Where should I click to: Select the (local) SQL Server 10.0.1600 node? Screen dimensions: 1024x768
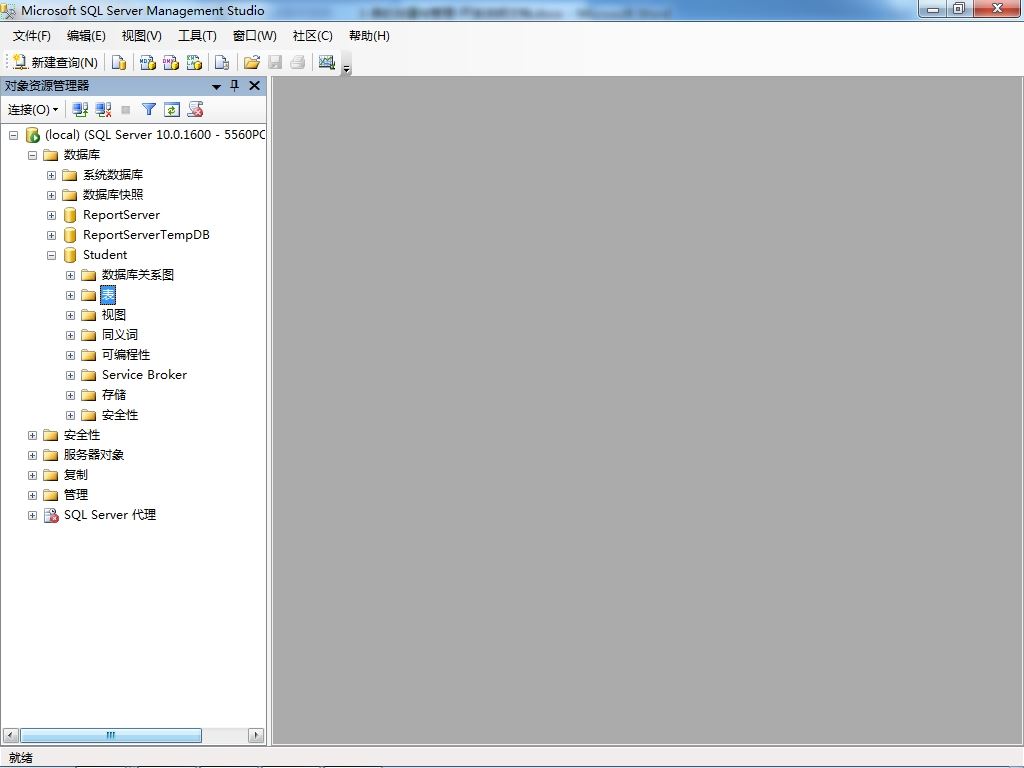(155, 135)
